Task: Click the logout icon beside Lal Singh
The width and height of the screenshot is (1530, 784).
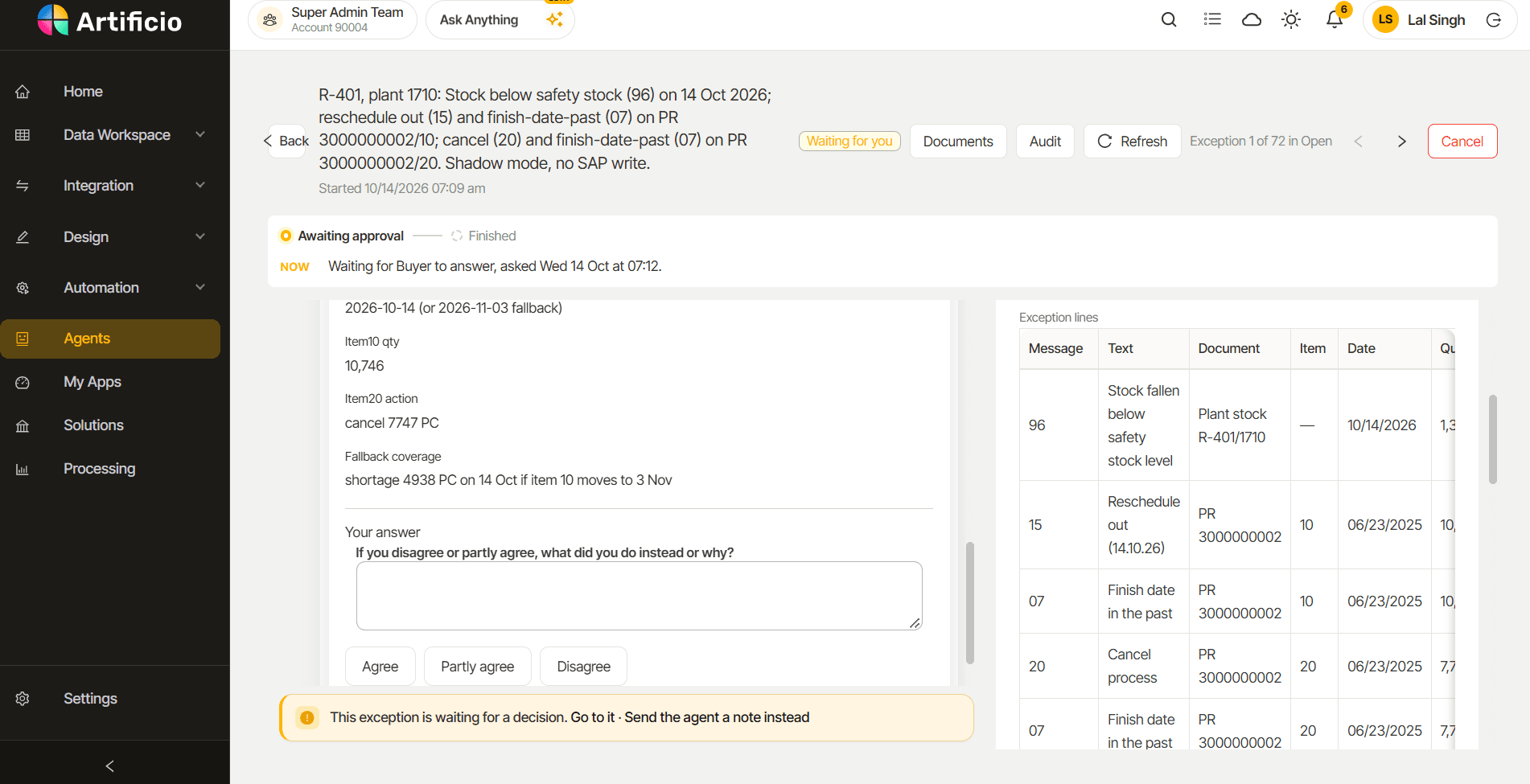Action: (x=1494, y=20)
